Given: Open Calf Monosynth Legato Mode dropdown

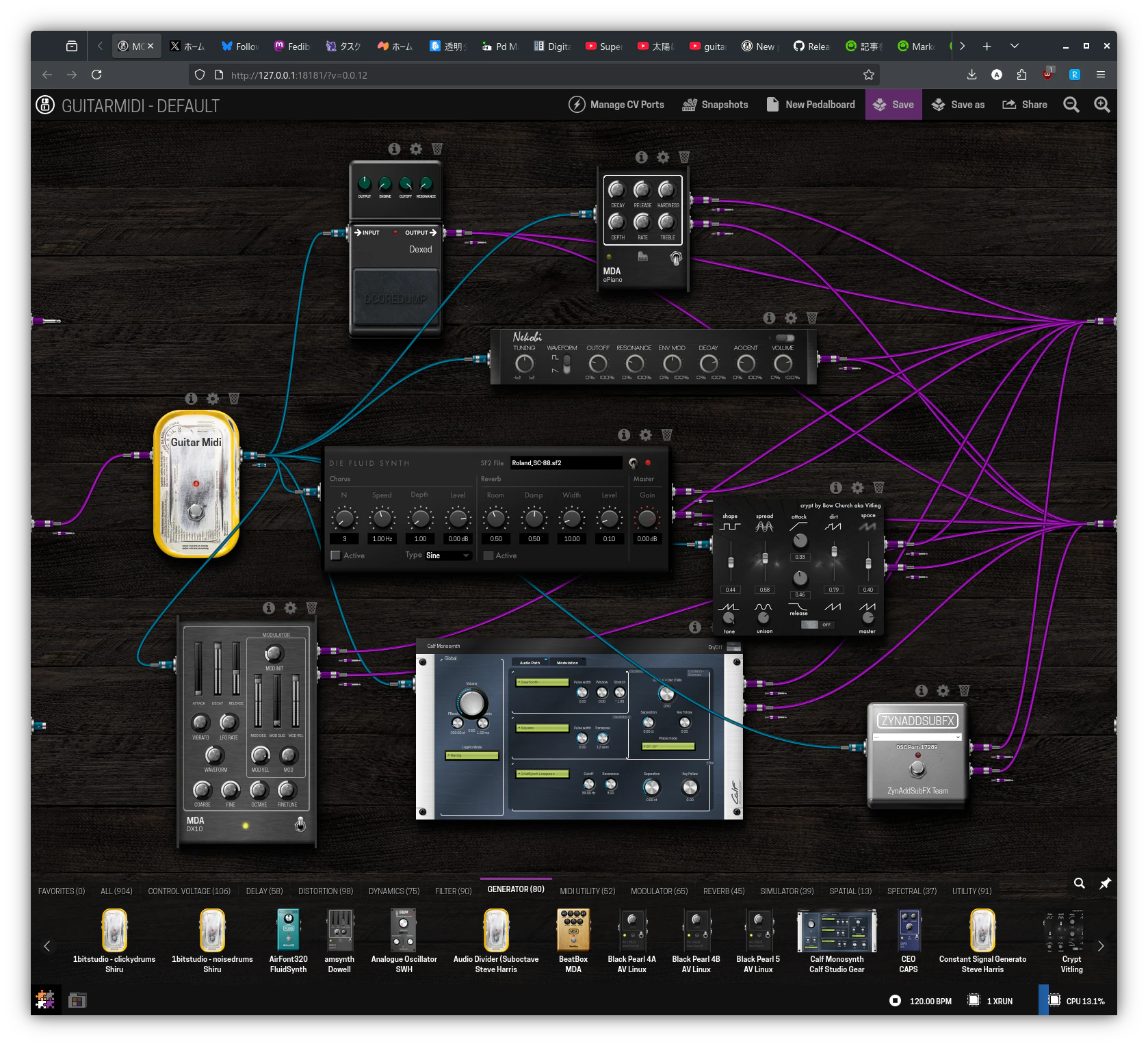Looking at the screenshot, I should (x=472, y=755).
